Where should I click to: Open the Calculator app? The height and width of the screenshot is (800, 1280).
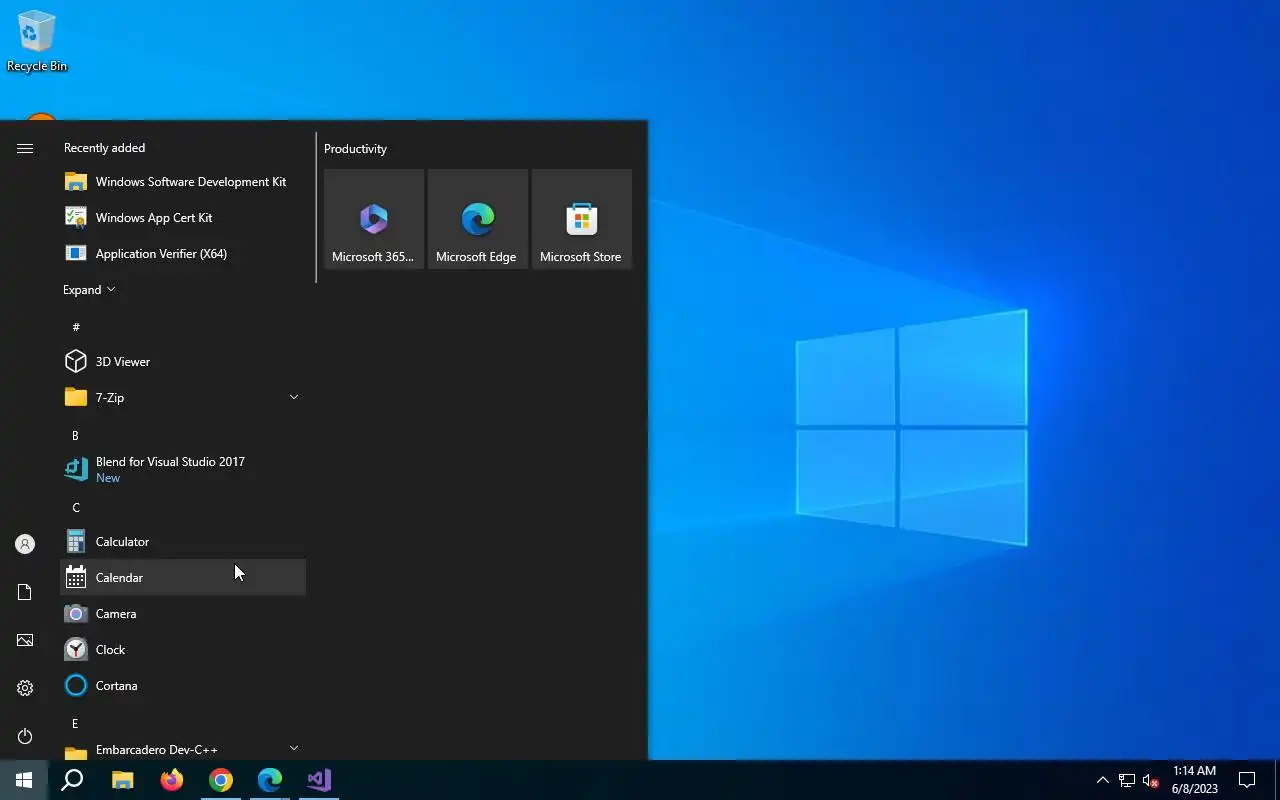pyautogui.click(x=183, y=541)
